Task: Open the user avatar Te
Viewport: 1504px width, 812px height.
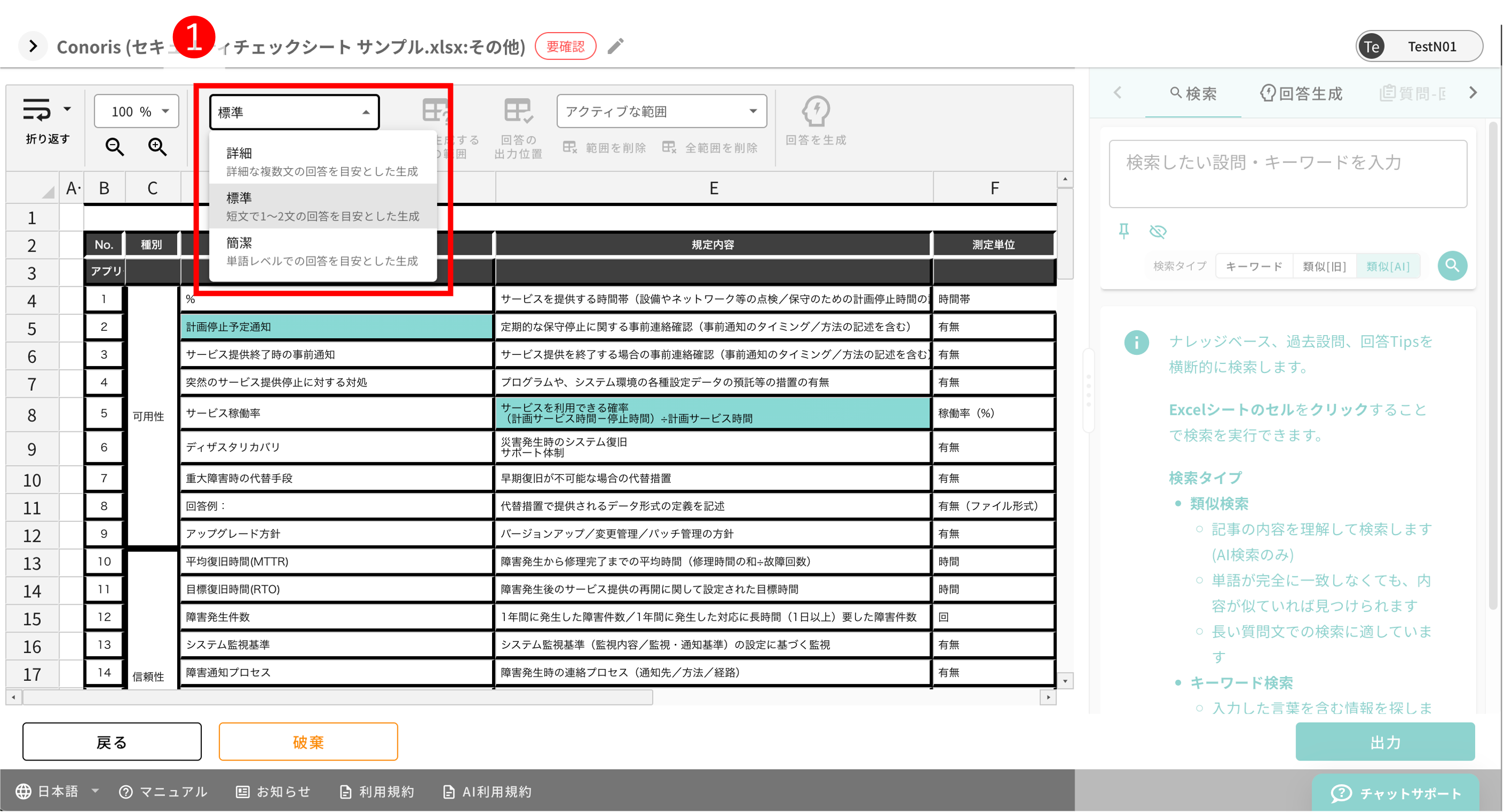Action: click(x=1371, y=46)
